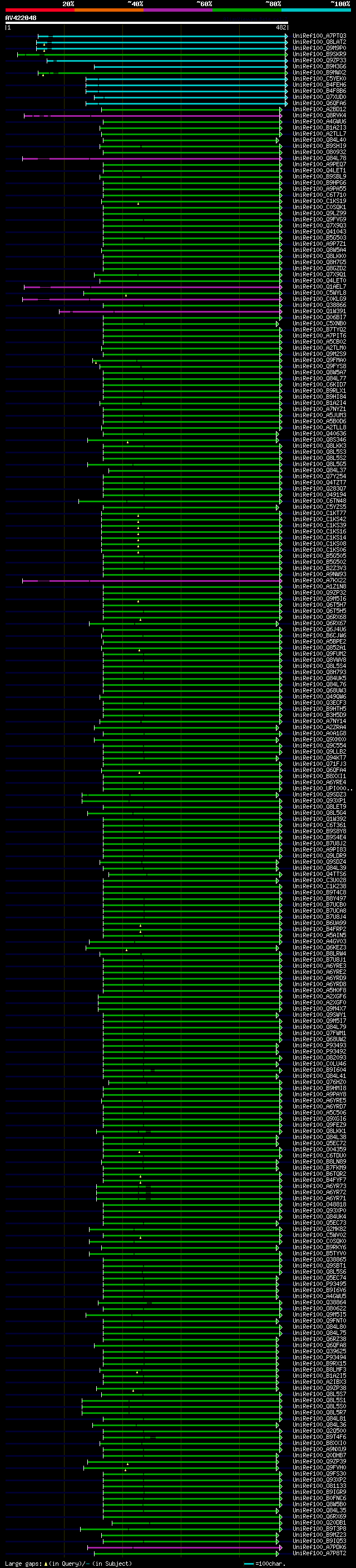The image size is (356, 1568).
Task: Select label UniRef100_C6T710
Action: pyautogui.click(x=319, y=195)
